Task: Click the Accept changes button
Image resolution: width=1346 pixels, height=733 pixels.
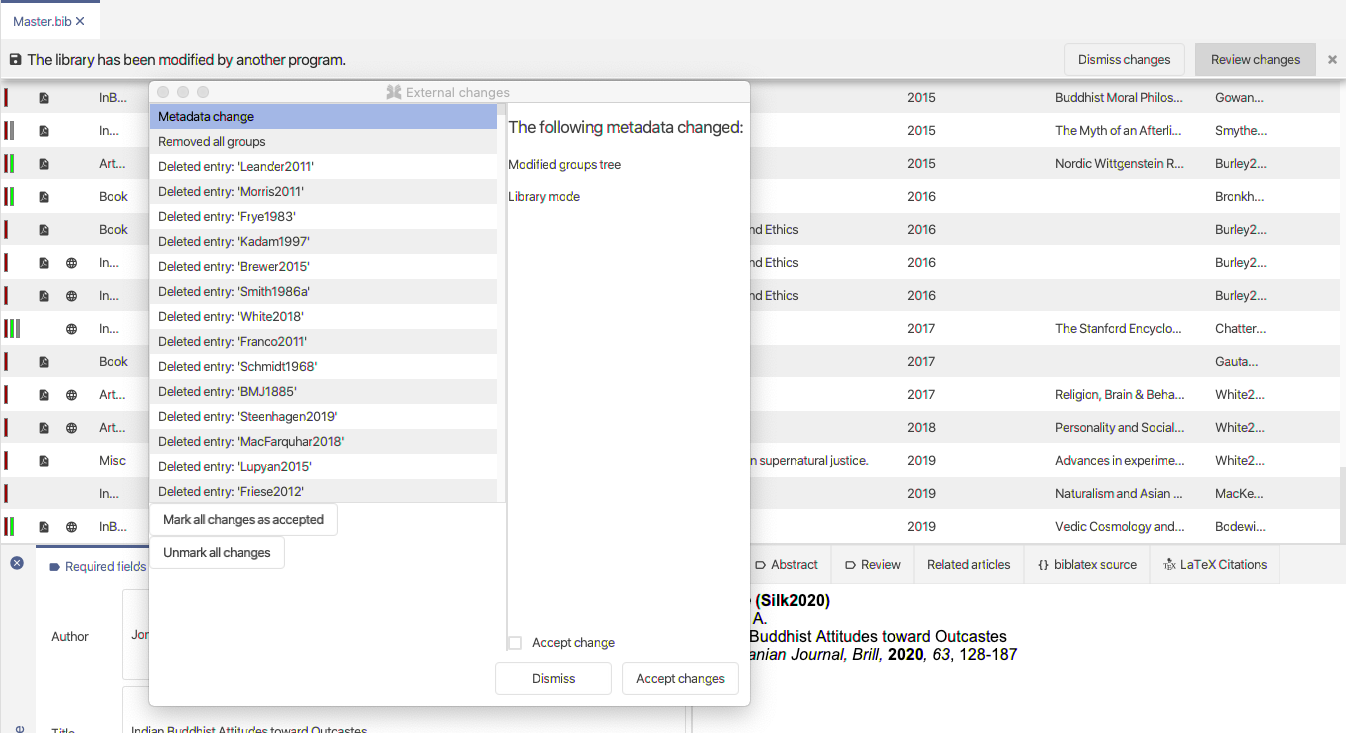Action: tap(680, 679)
